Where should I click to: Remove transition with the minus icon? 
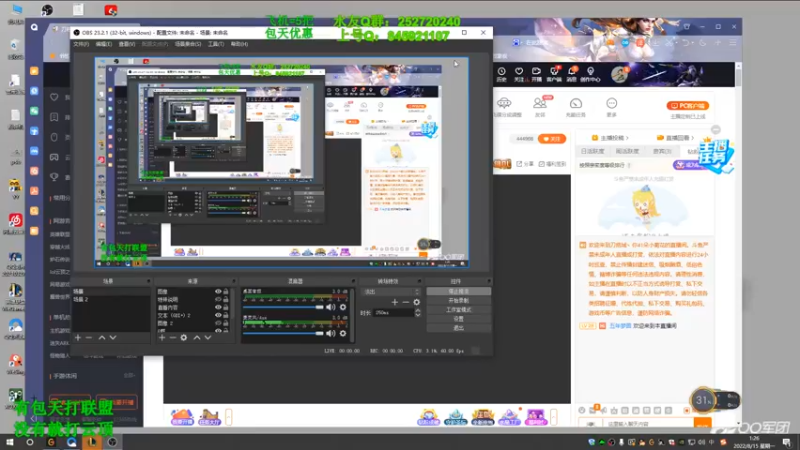(406, 302)
